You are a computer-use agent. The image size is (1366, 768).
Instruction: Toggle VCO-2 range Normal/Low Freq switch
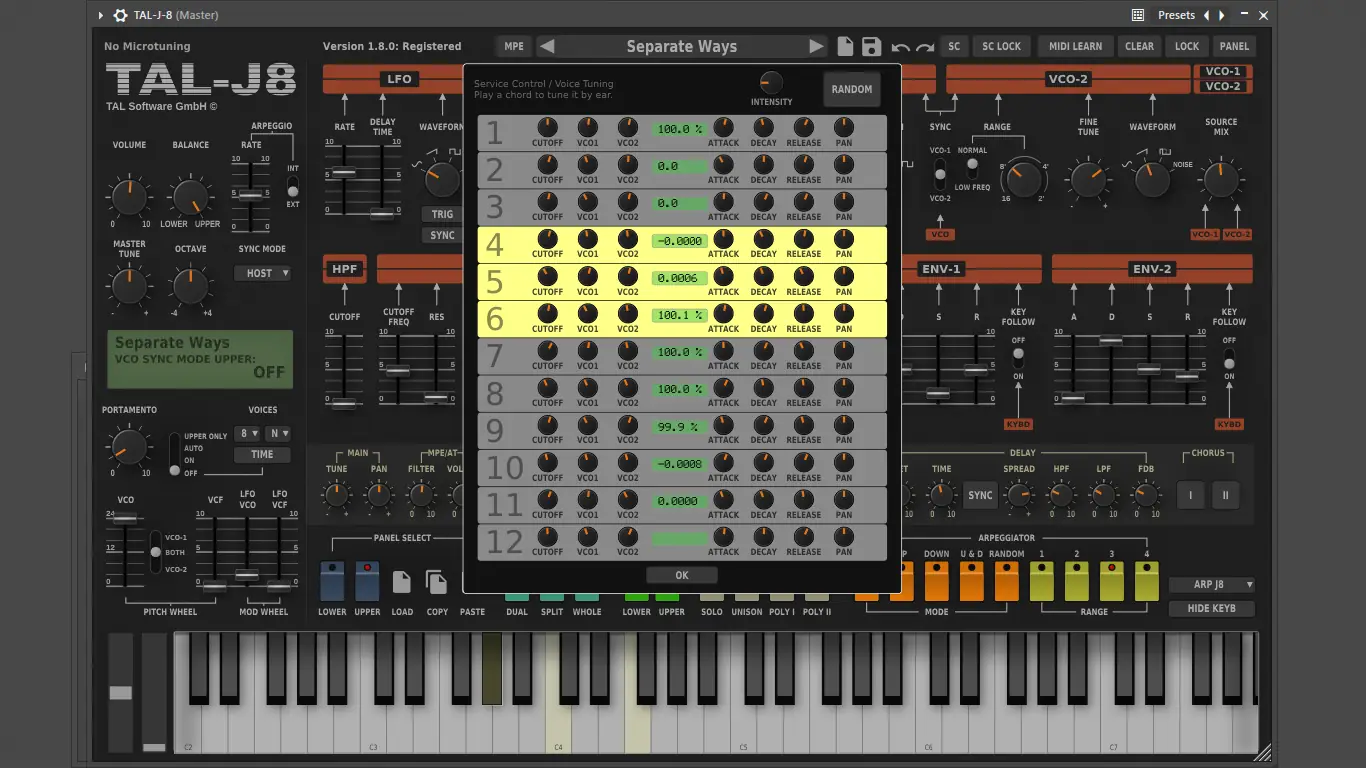pyautogui.click(x=971, y=165)
